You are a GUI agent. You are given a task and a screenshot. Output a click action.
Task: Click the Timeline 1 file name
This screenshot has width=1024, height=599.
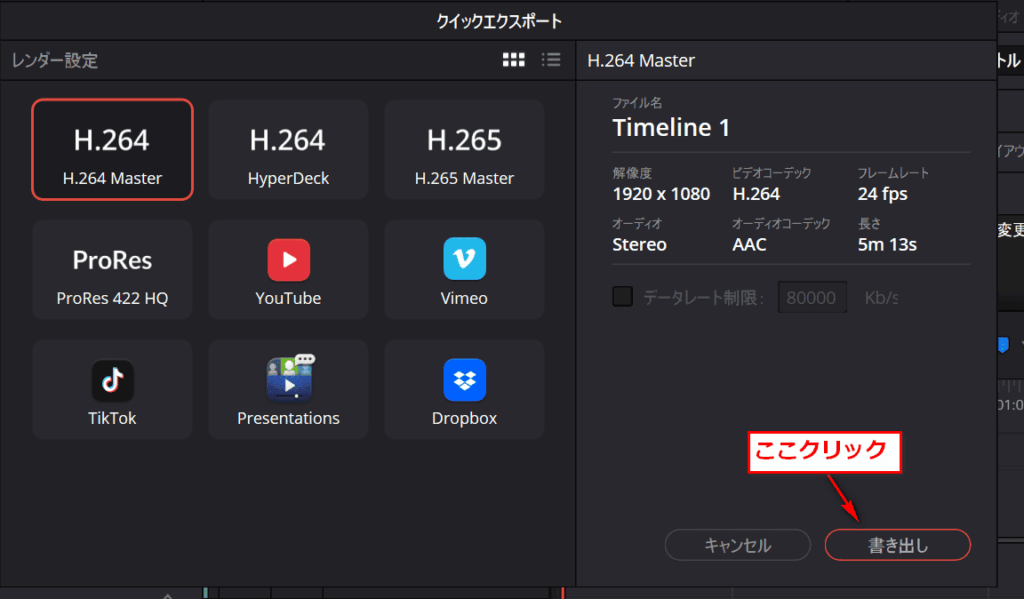(671, 128)
